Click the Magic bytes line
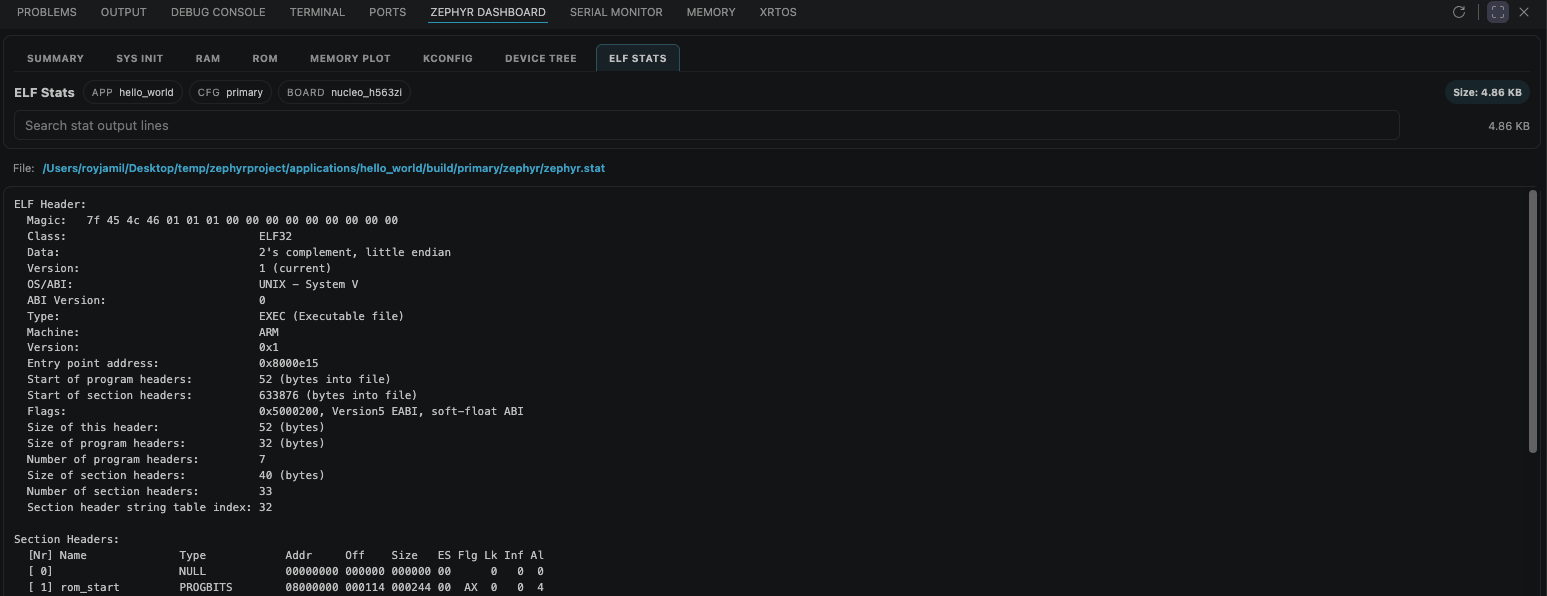The width and height of the screenshot is (1547, 596). pos(212,220)
